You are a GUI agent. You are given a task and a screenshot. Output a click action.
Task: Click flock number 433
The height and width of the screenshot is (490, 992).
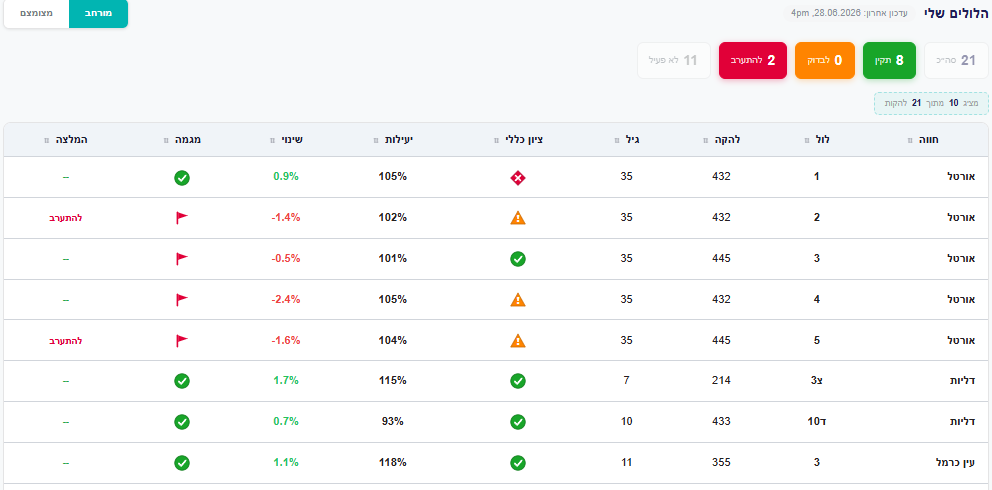tap(721, 422)
